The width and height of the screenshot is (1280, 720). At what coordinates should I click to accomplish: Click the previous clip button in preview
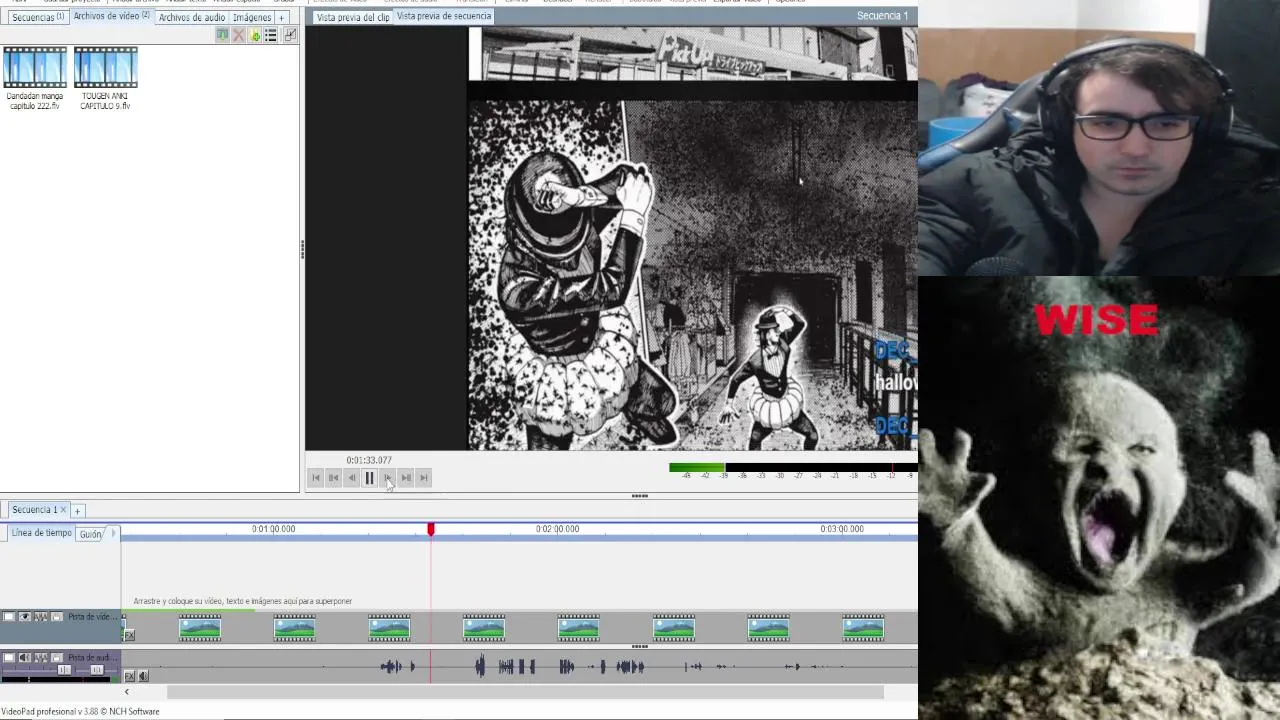(x=334, y=478)
